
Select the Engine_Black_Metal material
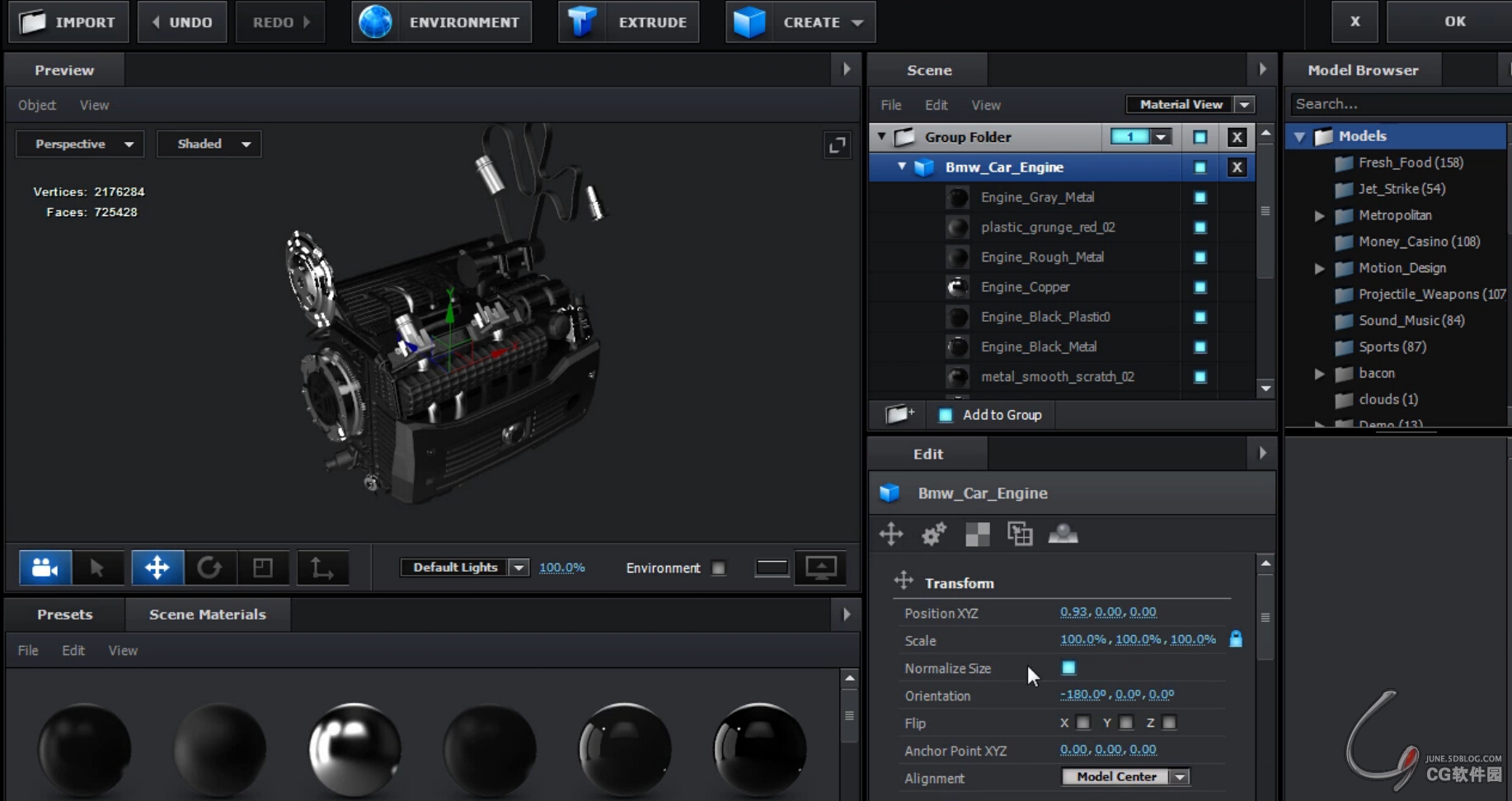click(1039, 346)
